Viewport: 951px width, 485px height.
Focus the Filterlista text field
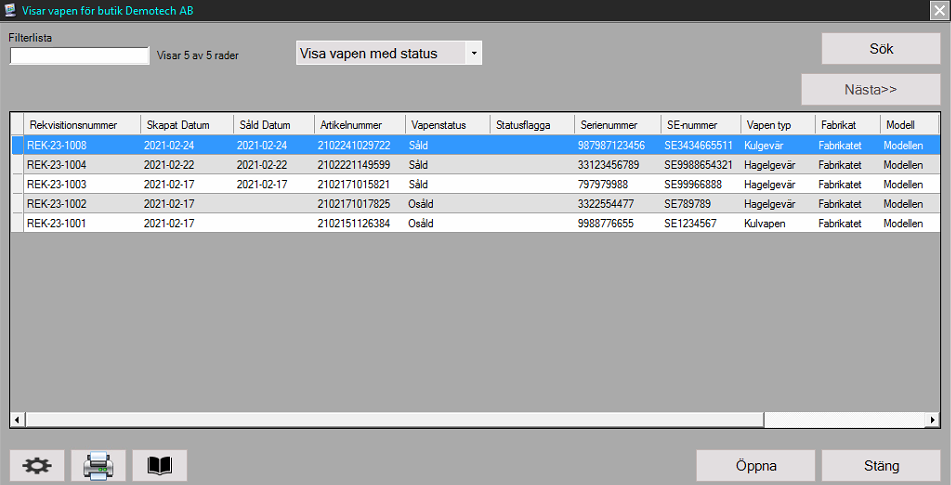[79, 56]
